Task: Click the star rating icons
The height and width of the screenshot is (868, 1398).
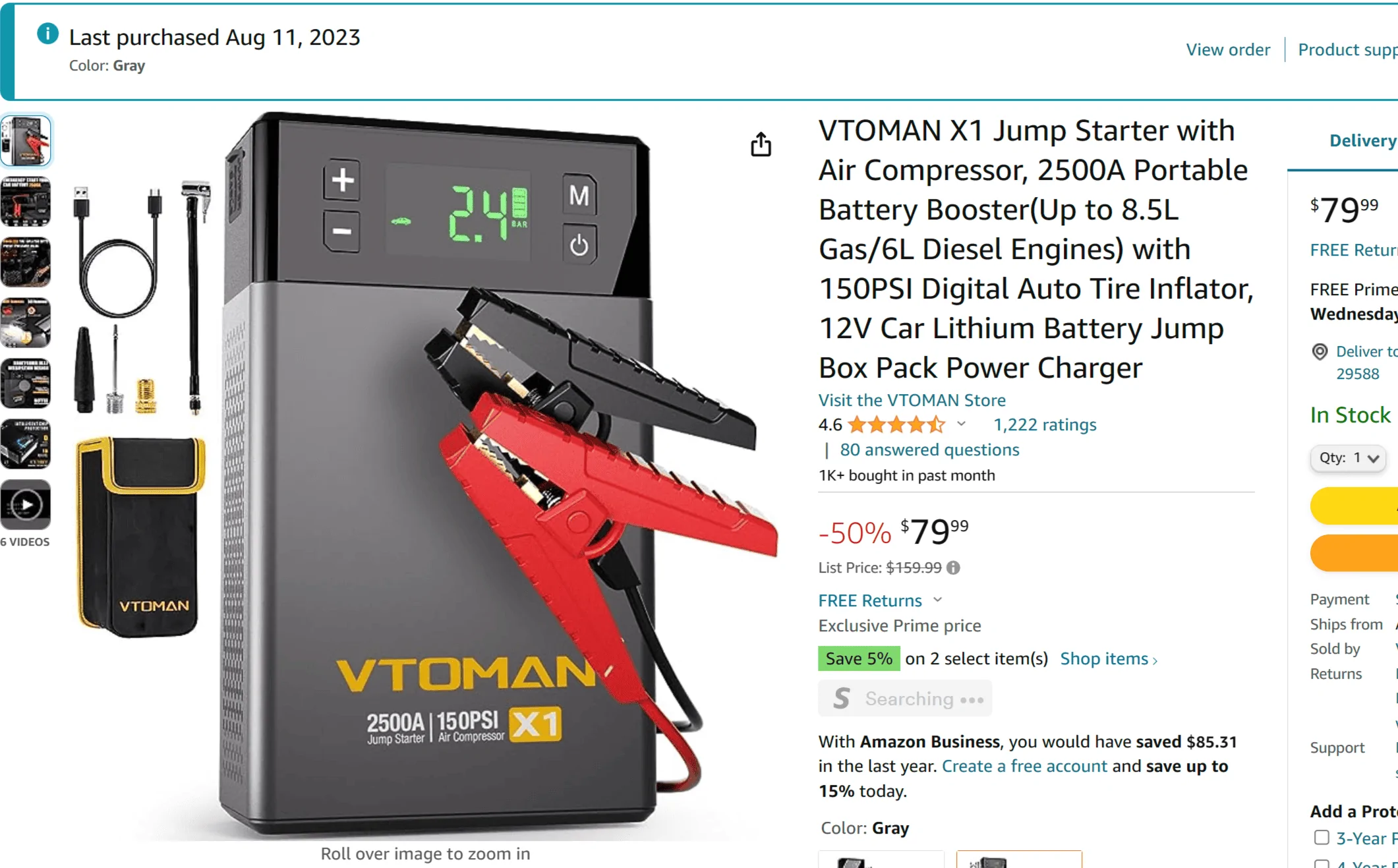Action: 896,424
